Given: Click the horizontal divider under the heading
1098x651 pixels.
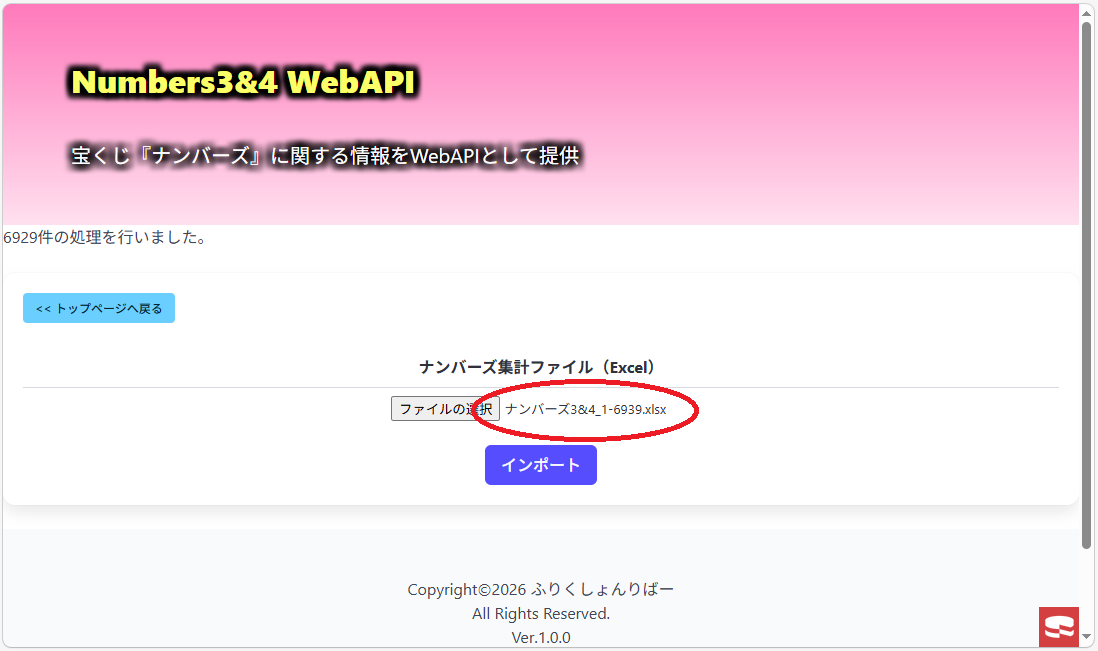Looking at the screenshot, I should 541,387.
